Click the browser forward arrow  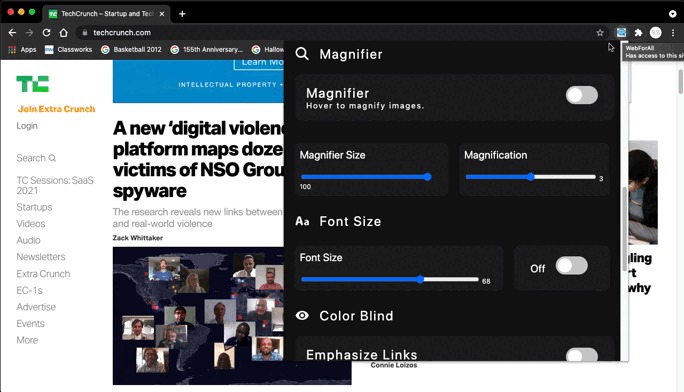coord(29,33)
